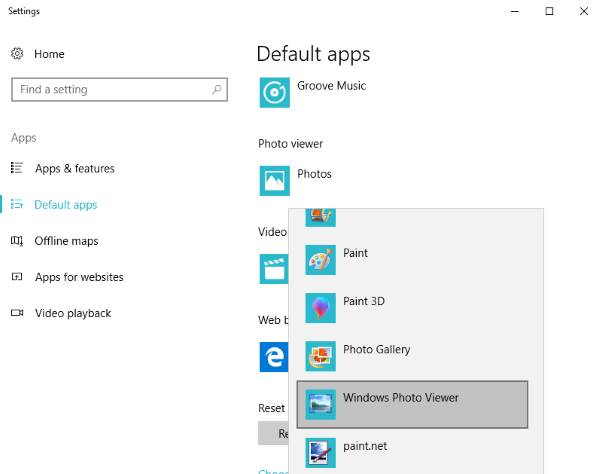
Task: Click the Microsoft Edge browser icon
Action: pos(274,356)
